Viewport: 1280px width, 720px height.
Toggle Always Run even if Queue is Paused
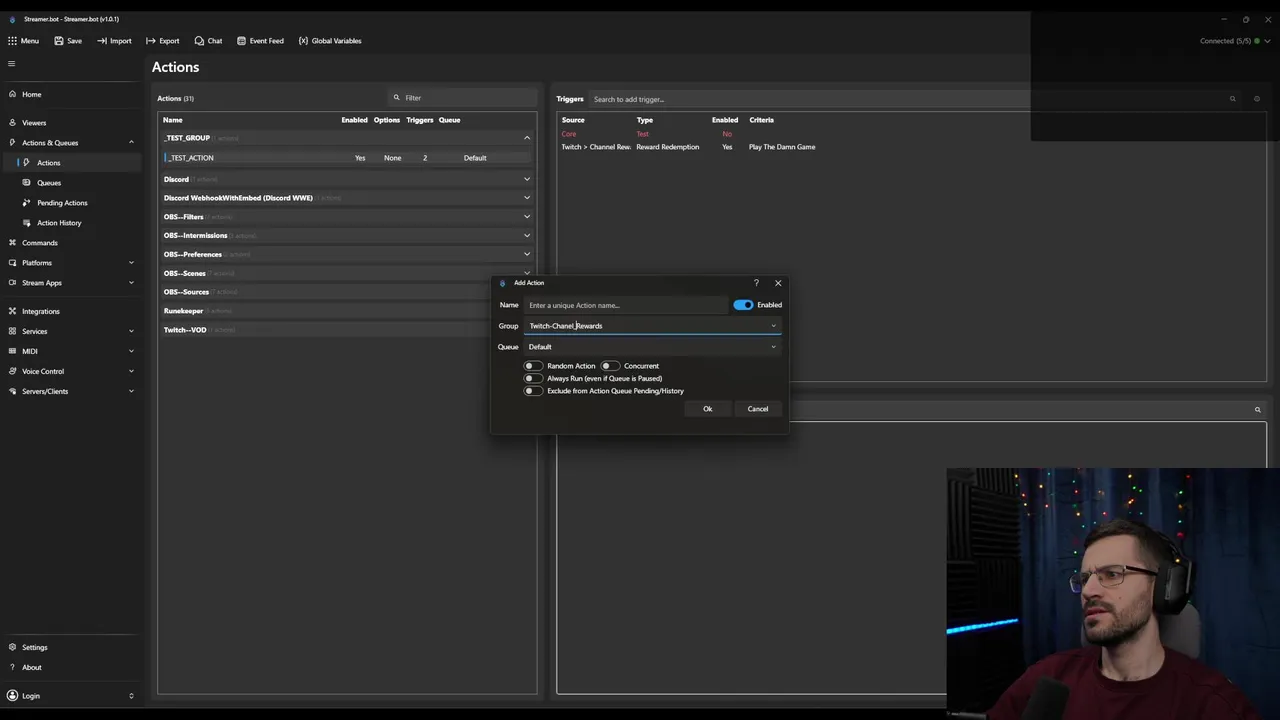(533, 379)
